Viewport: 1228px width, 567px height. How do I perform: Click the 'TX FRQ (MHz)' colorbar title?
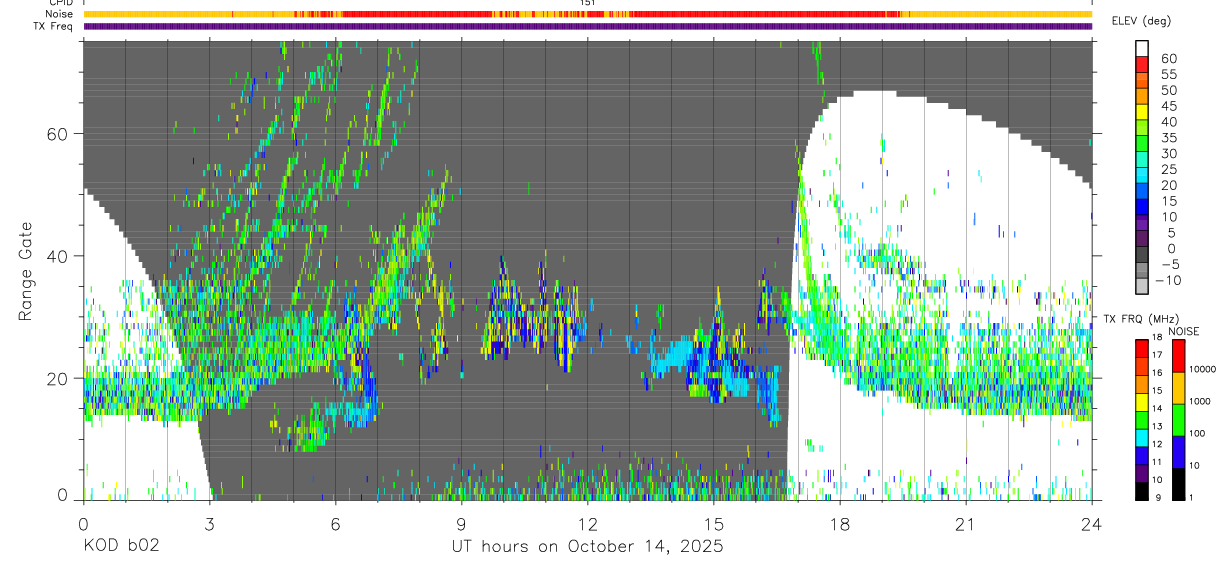(x=1141, y=319)
